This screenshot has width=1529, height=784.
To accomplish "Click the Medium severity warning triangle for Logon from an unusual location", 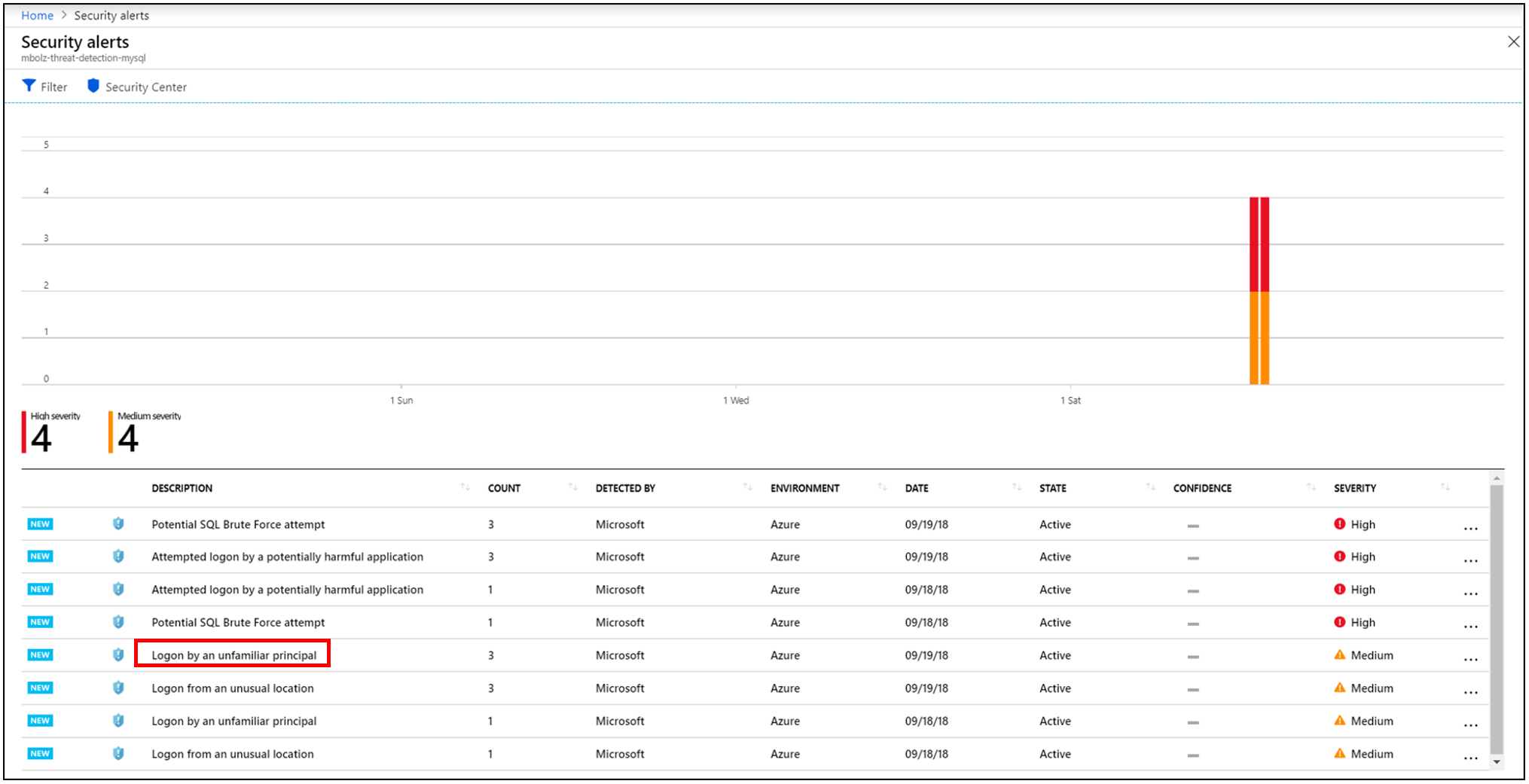I will click(x=1340, y=688).
